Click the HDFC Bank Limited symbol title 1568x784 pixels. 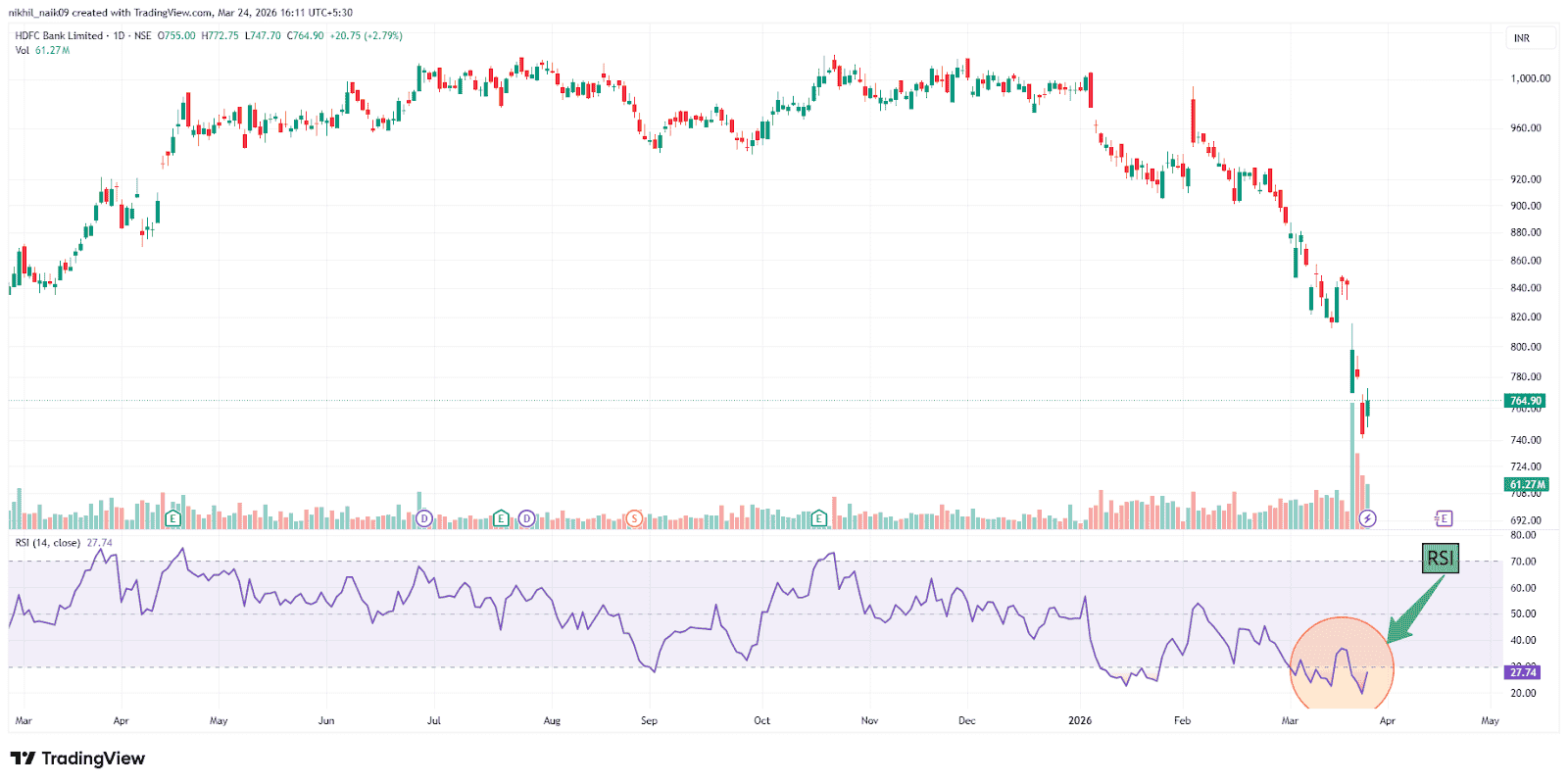click(59, 35)
